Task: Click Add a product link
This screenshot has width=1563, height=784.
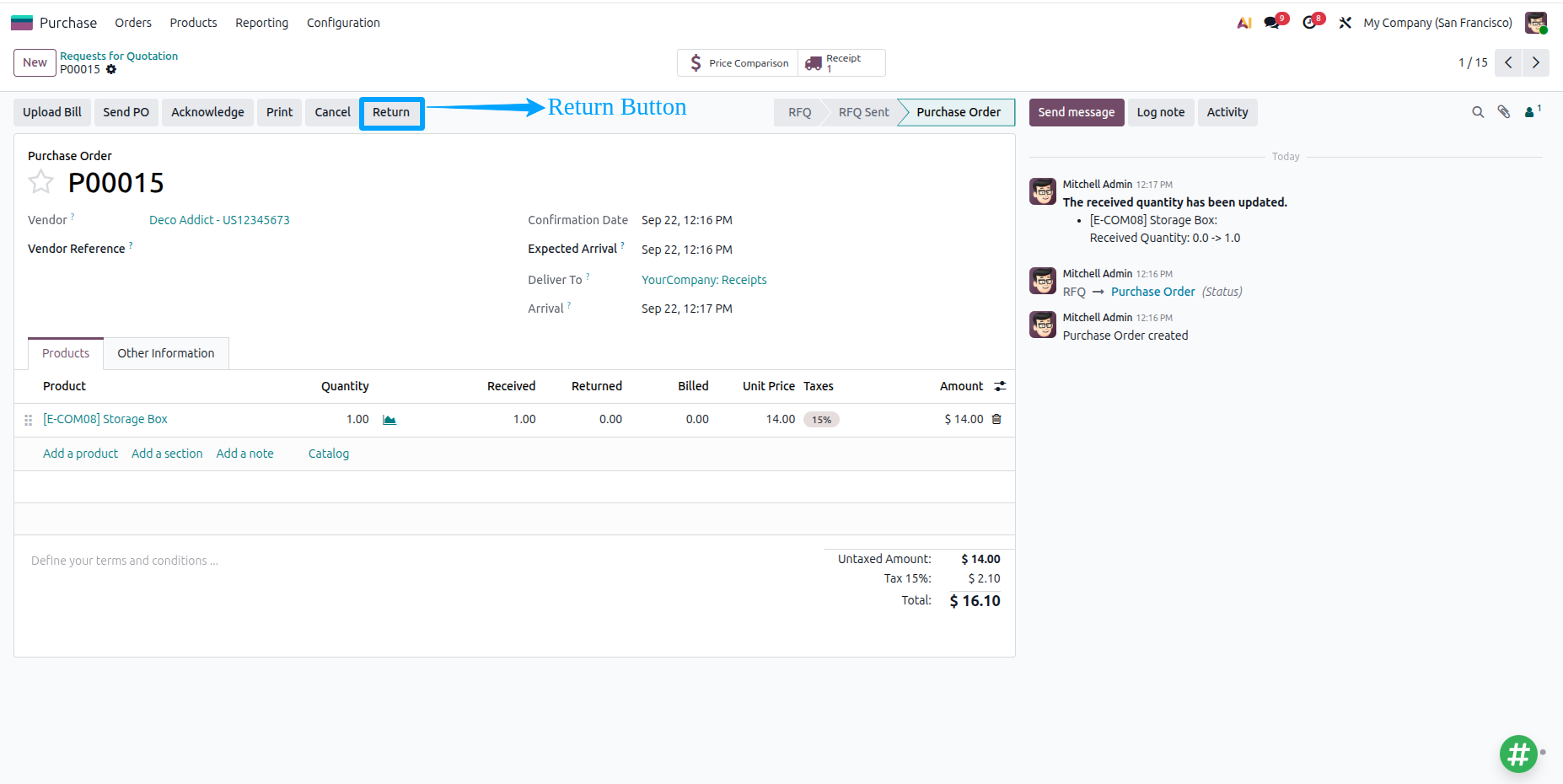Action: point(80,454)
